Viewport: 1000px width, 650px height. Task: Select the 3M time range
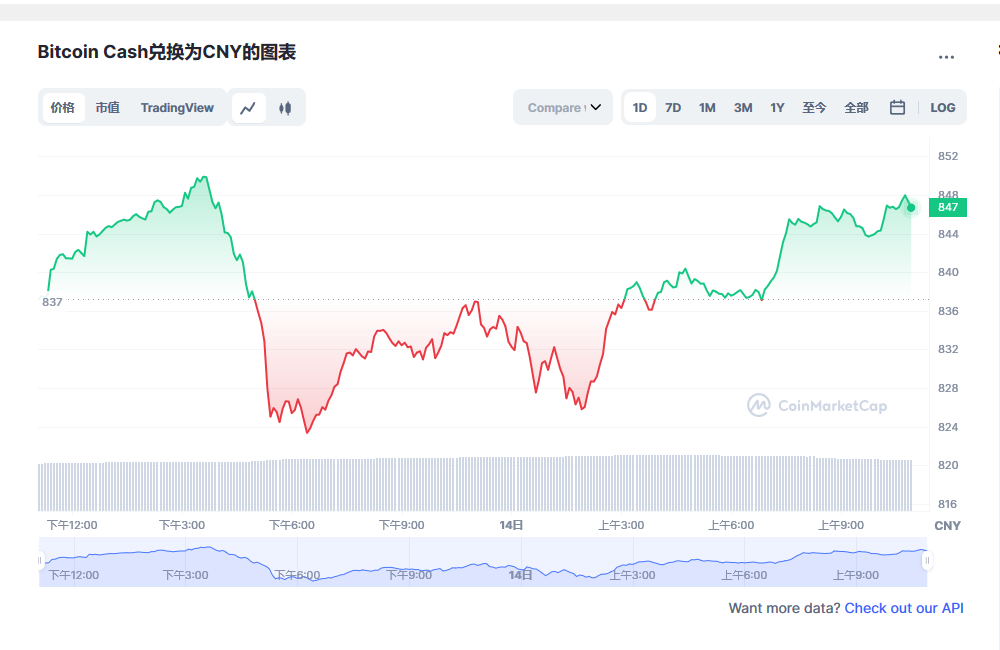click(x=743, y=108)
